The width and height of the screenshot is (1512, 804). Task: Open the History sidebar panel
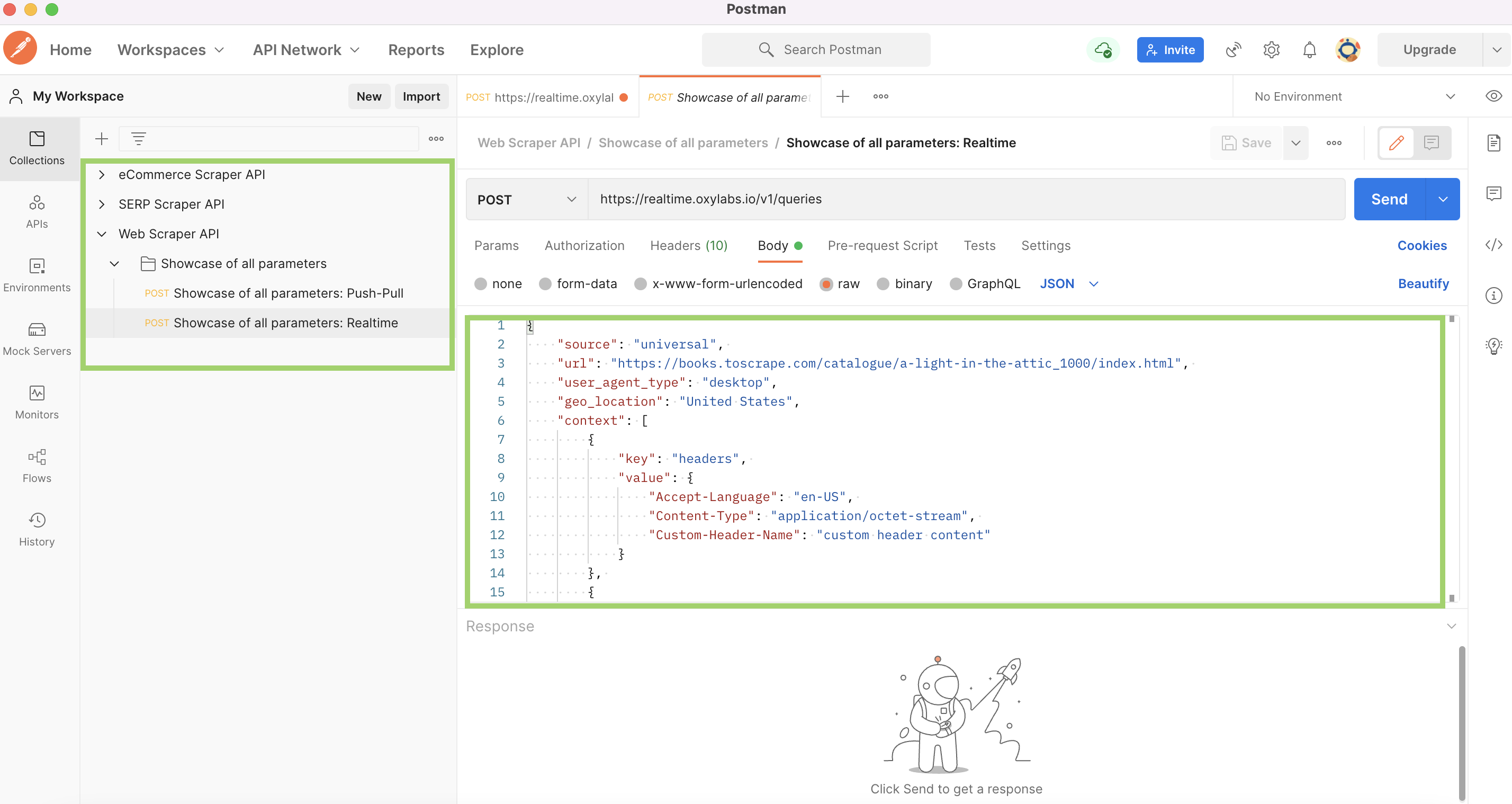tap(37, 529)
